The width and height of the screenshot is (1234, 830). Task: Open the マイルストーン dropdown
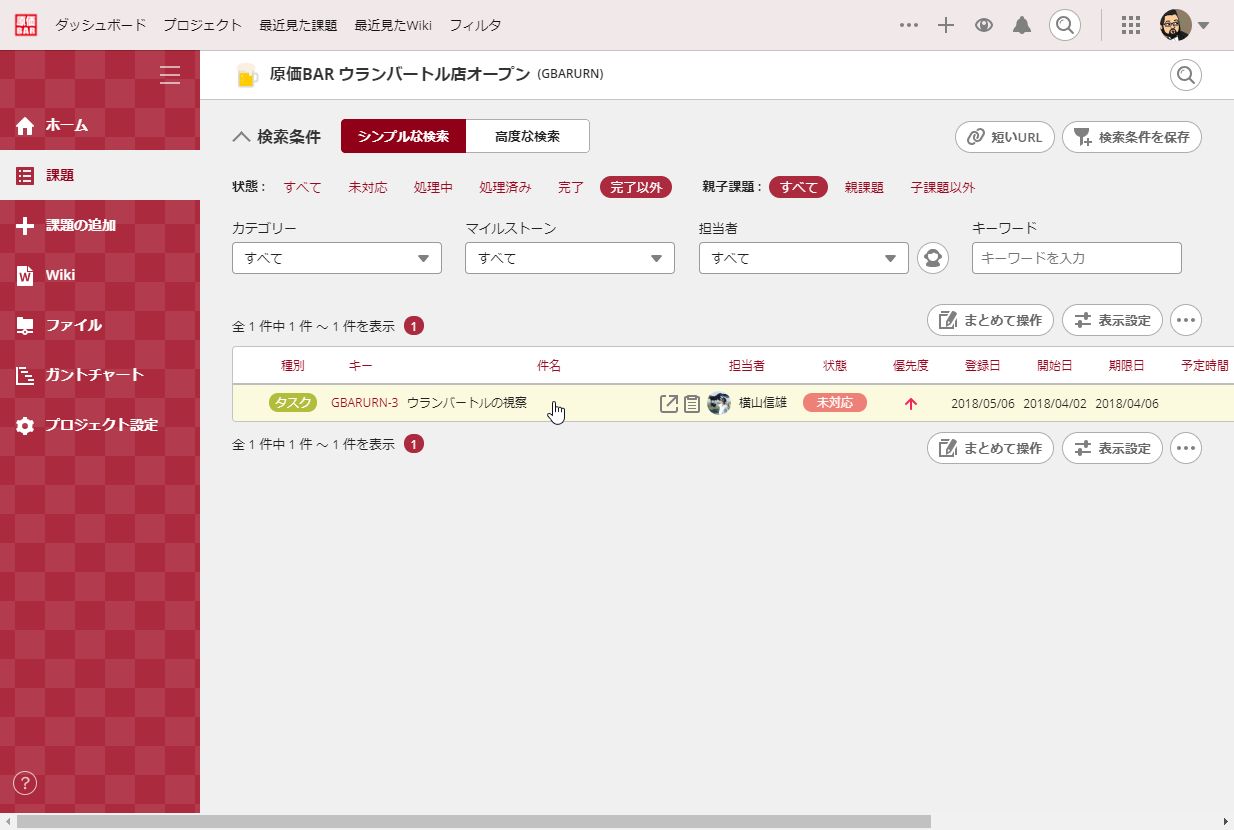(570, 258)
